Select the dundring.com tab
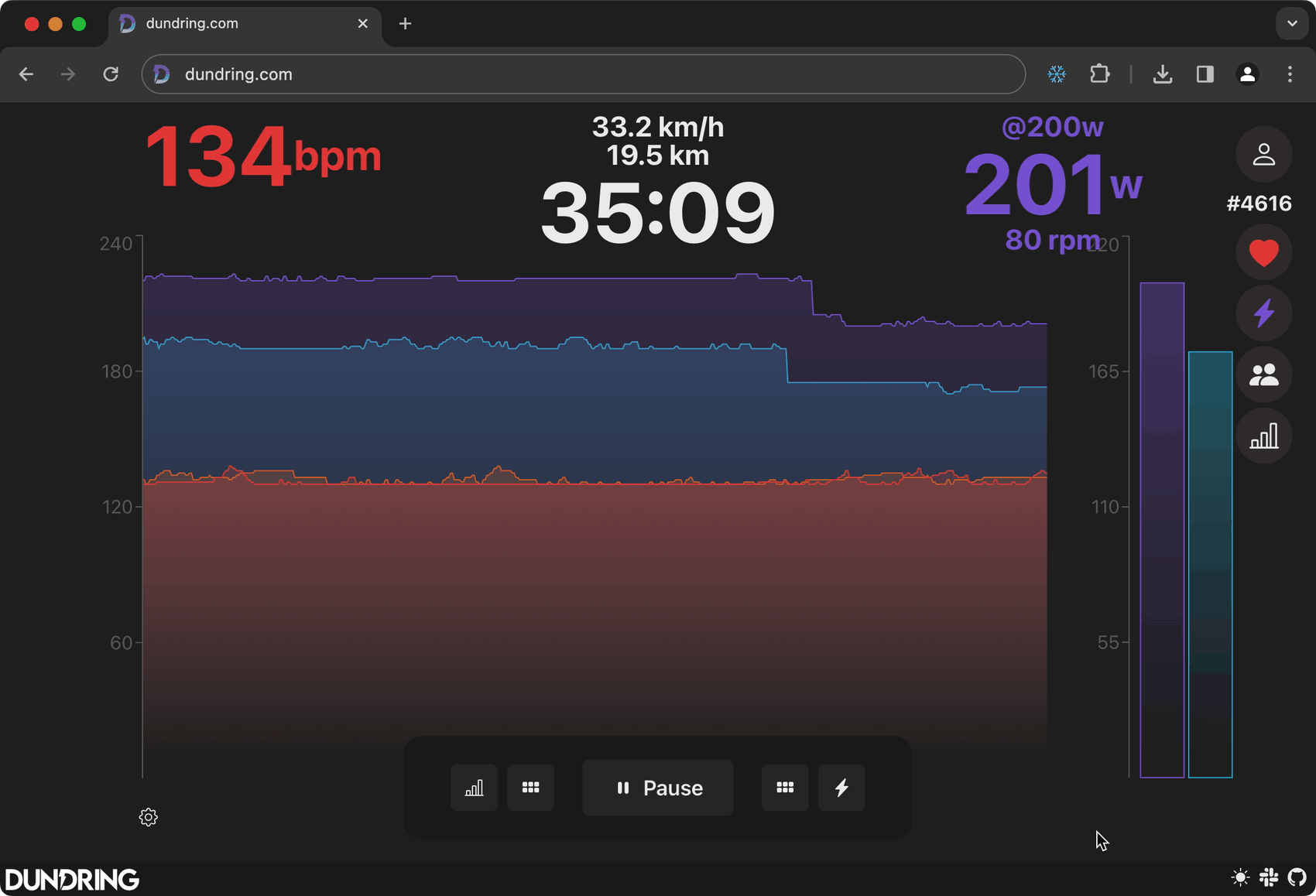This screenshot has width=1316, height=896. 245,24
